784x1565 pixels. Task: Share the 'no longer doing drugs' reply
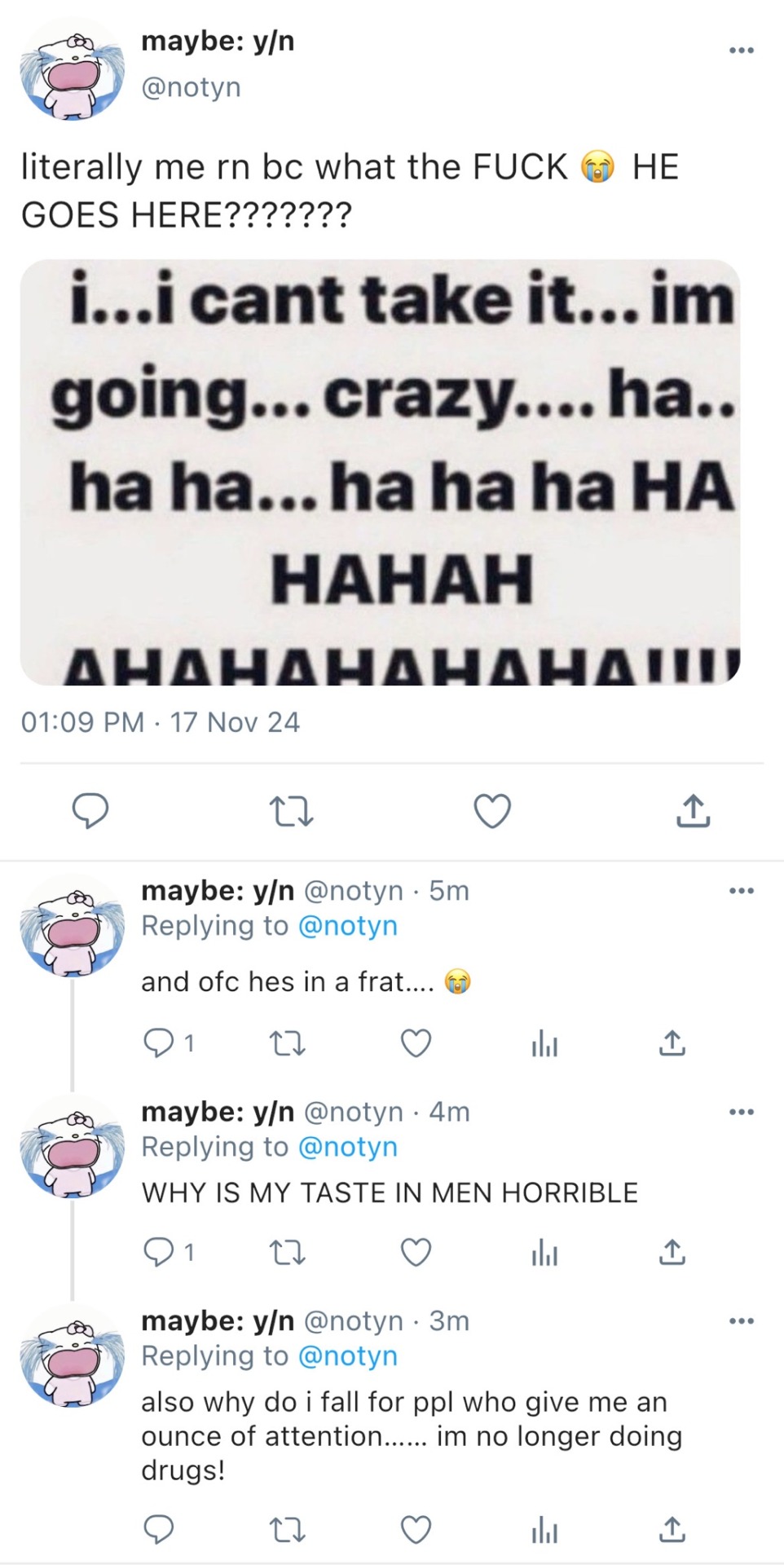point(672,1530)
